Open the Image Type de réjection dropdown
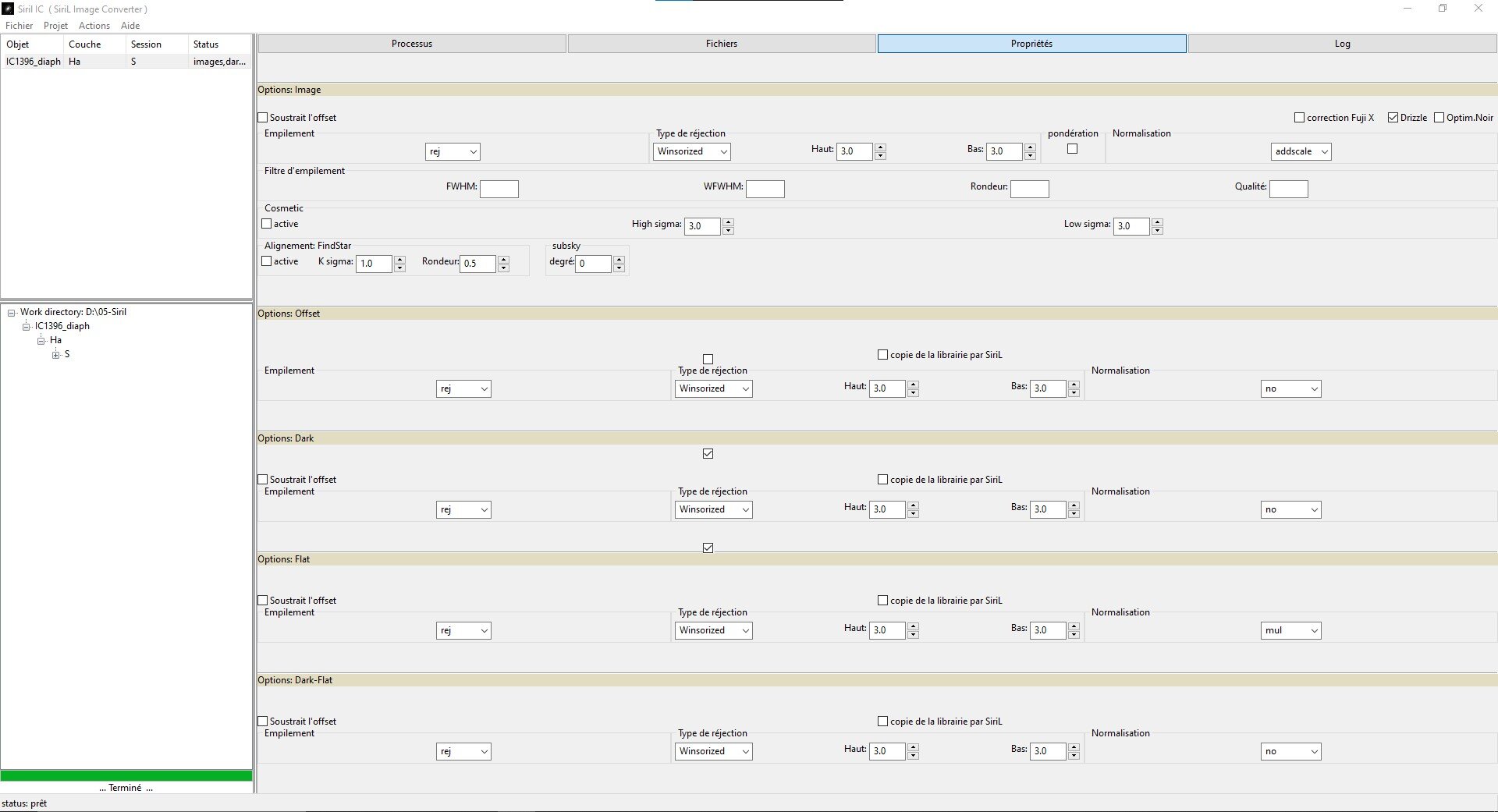 691,151
